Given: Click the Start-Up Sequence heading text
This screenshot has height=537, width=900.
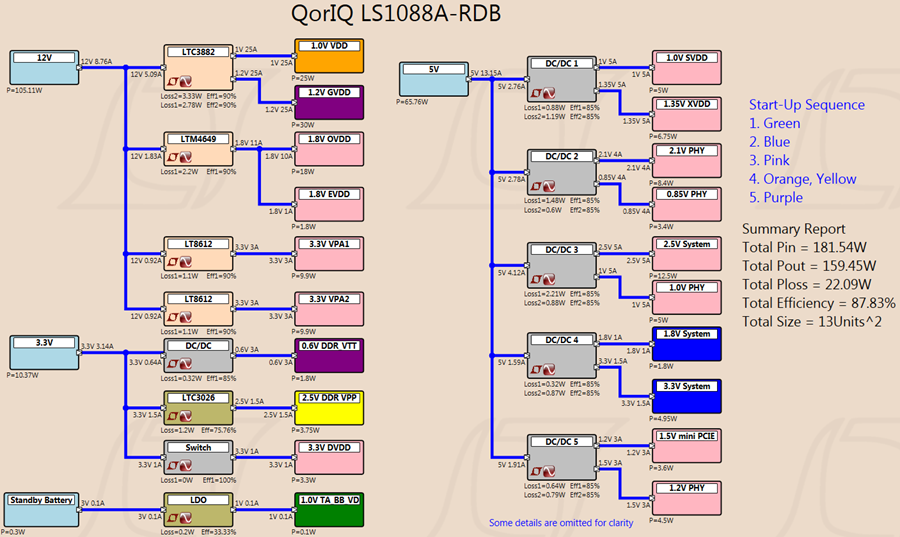Looking at the screenshot, I should click(x=806, y=104).
